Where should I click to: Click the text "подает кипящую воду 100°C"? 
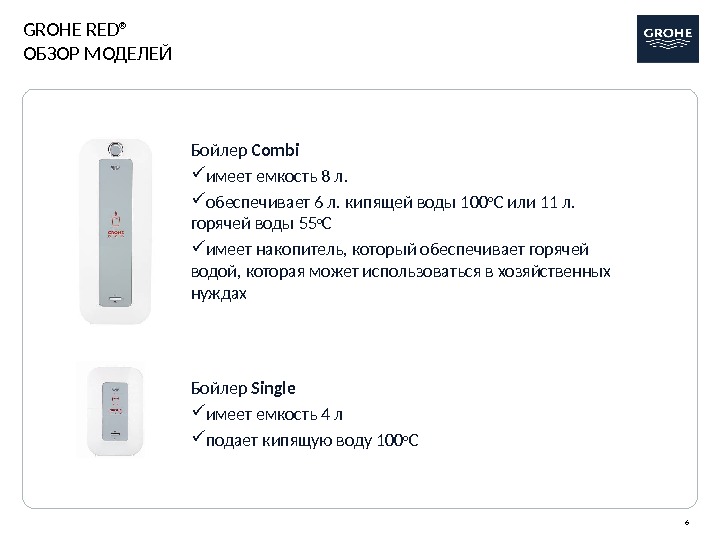click(x=312, y=441)
